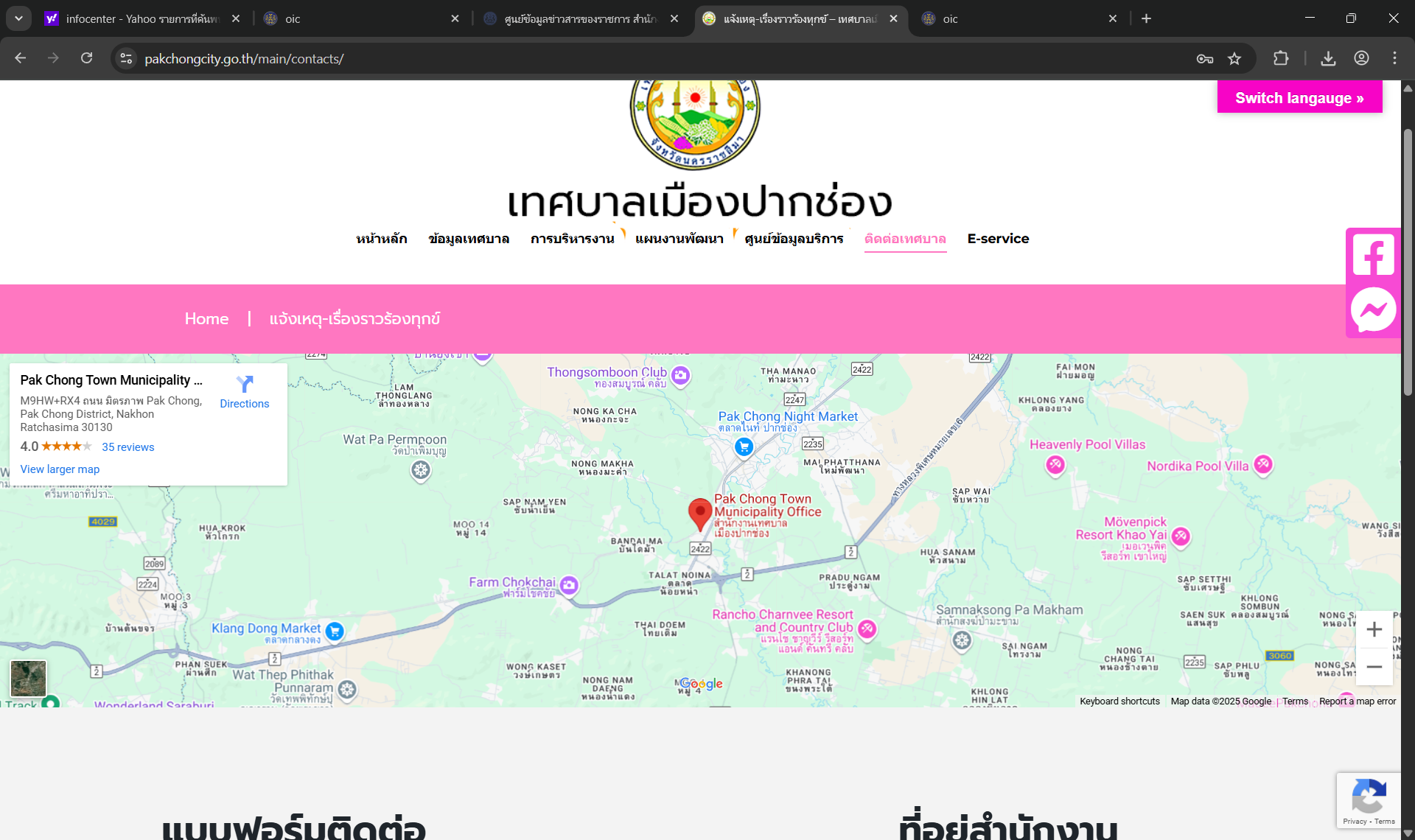Screen dimensions: 1415x840
Task: Click Report a map error link
Action: [x=1358, y=701]
